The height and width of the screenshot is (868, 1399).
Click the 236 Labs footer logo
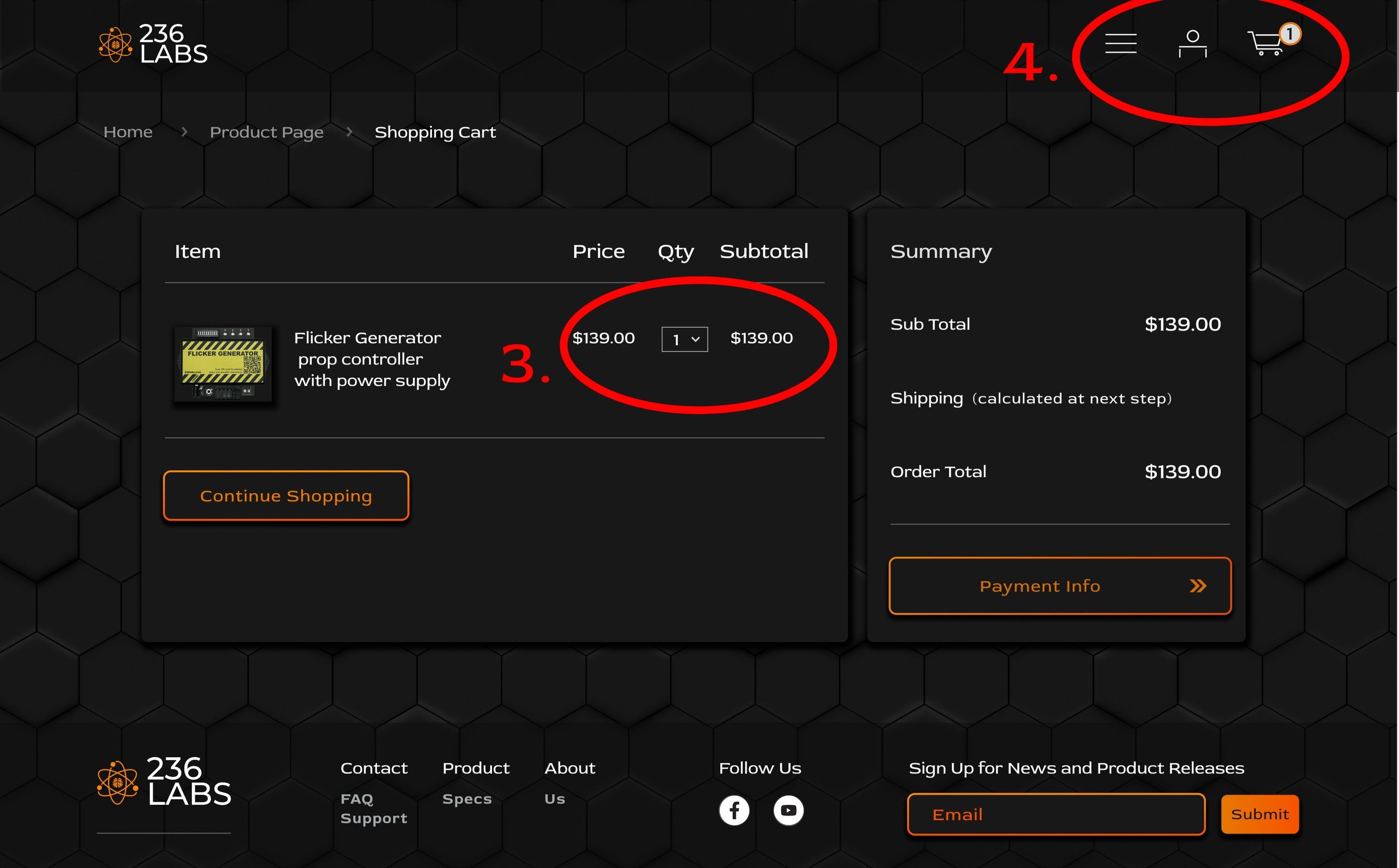coord(165,782)
